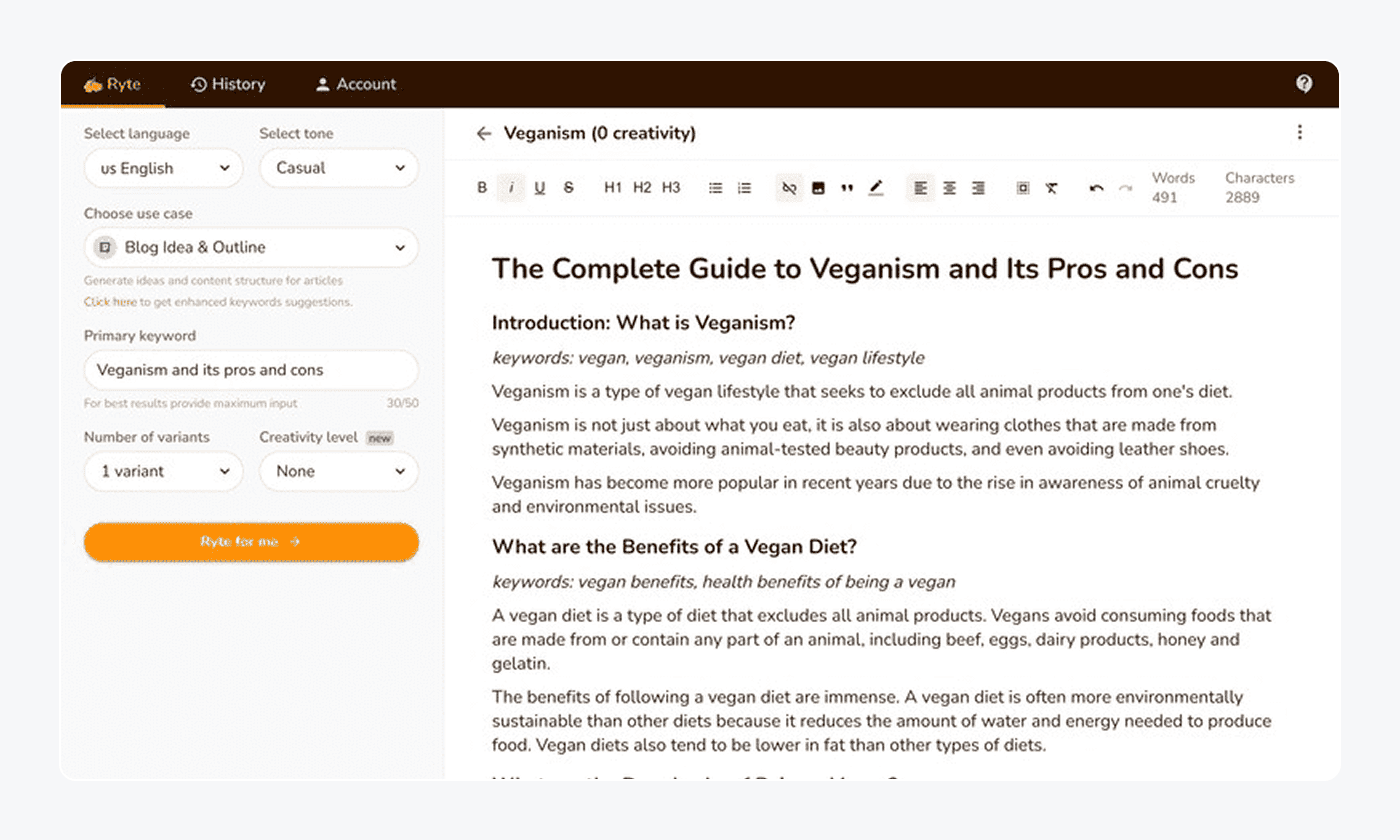The width and height of the screenshot is (1400, 840).
Task: Center-align the text
Action: [949, 188]
